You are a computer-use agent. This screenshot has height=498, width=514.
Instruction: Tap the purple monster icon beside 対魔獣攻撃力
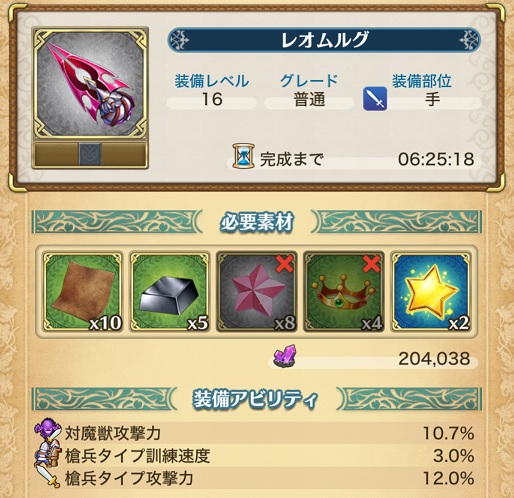pyautogui.click(x=48, y=429)
